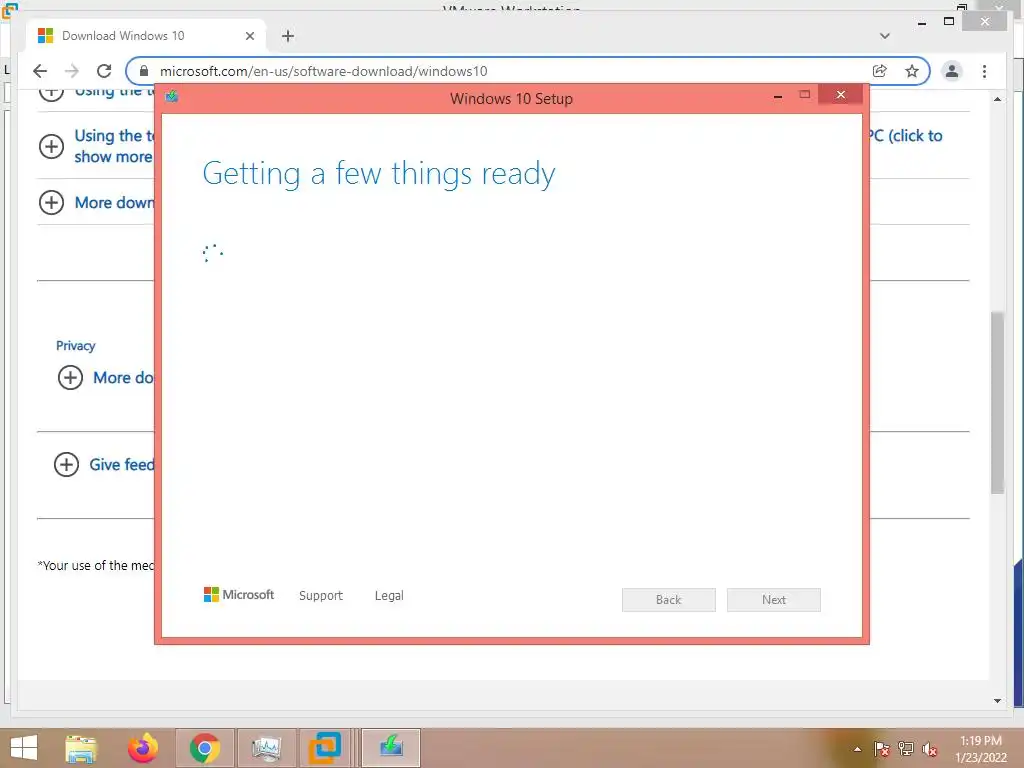Click the forward navigation arrow in Chrome
The image size is (1024, 768).
pyautogui.click(x=72, y=71)
